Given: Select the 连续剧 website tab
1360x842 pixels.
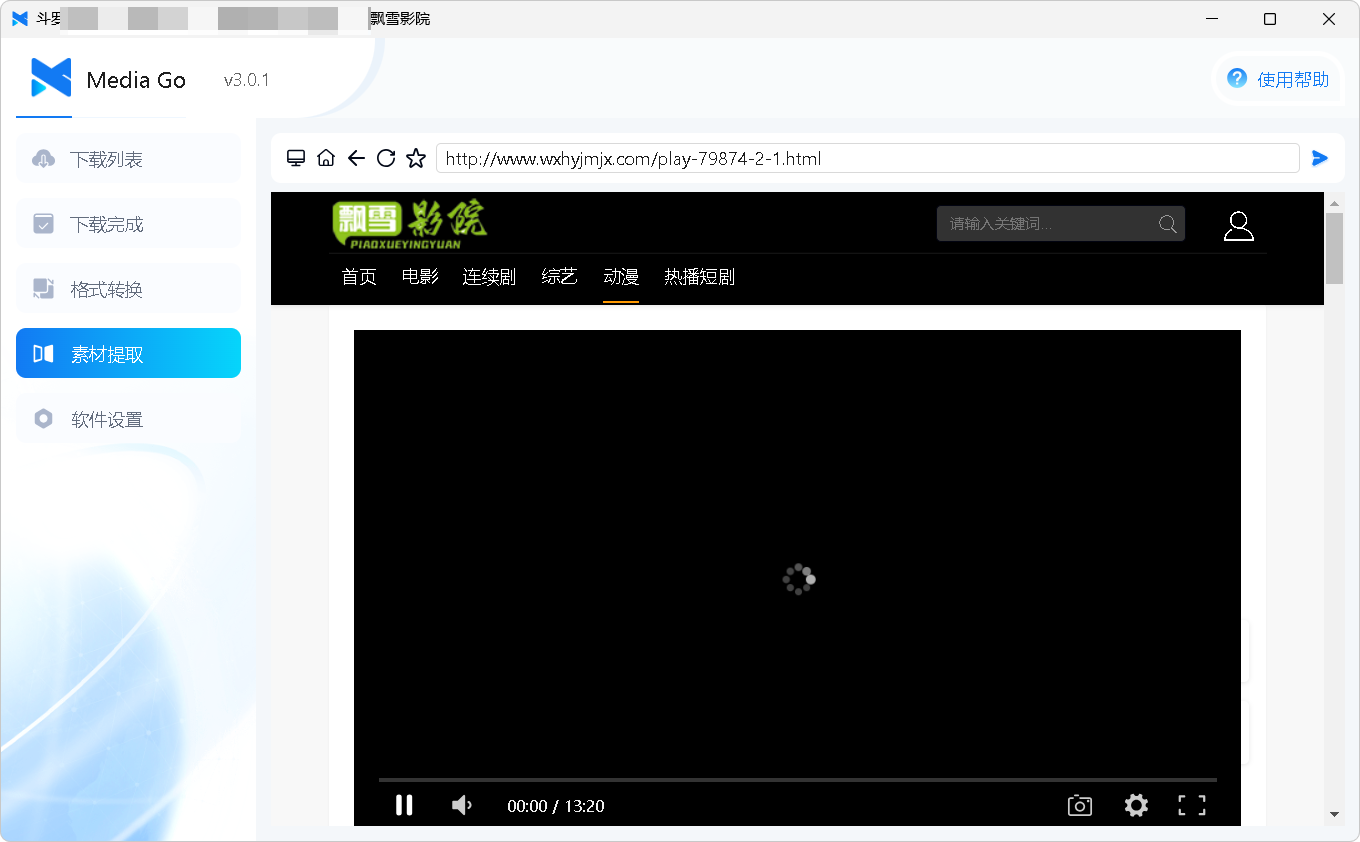Looking at the screenshot, I should coord(489,277).
